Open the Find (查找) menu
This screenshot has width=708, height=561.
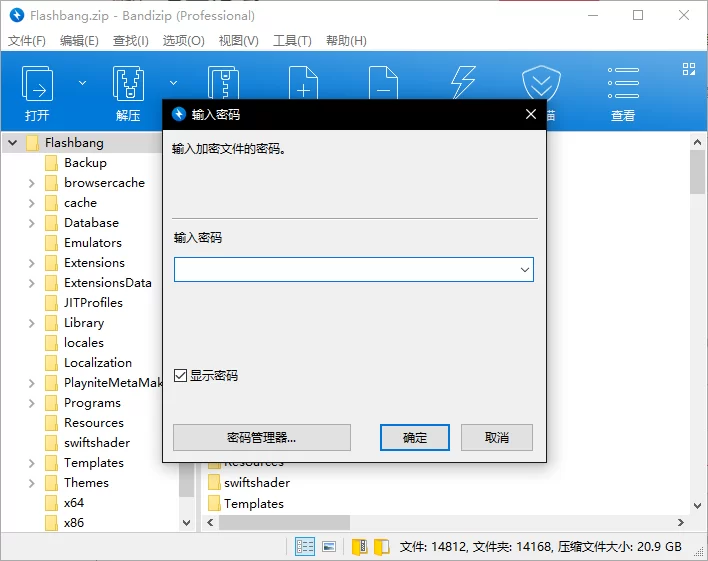point(130,41)
